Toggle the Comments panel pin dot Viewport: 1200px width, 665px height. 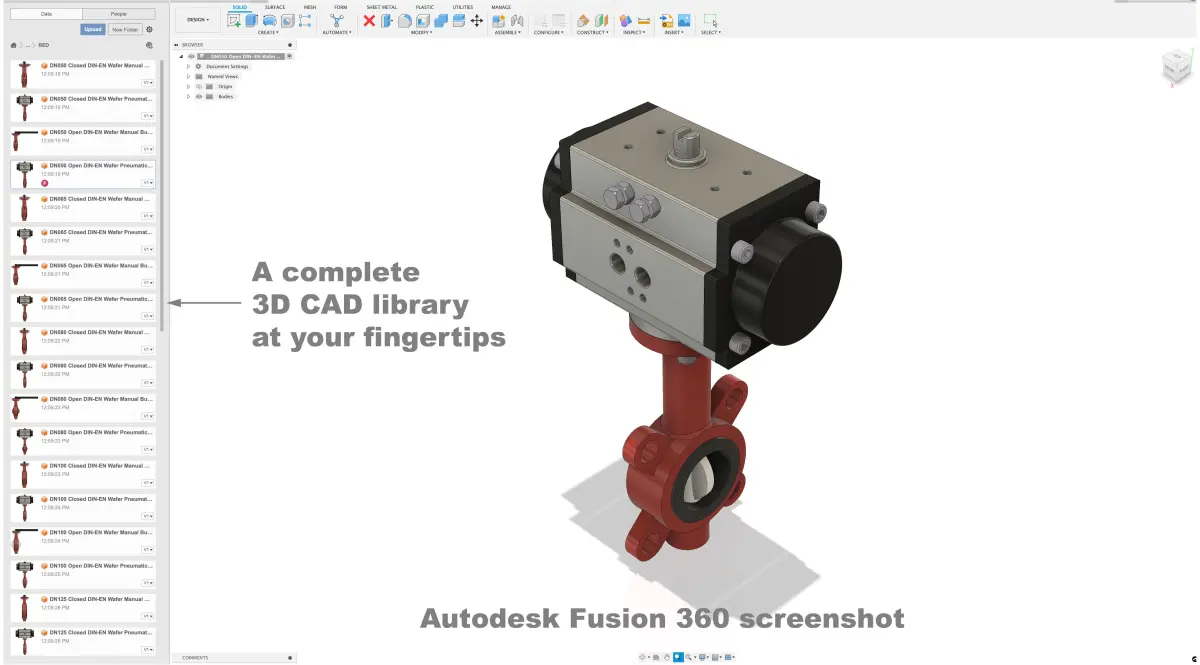click(290, 657)
